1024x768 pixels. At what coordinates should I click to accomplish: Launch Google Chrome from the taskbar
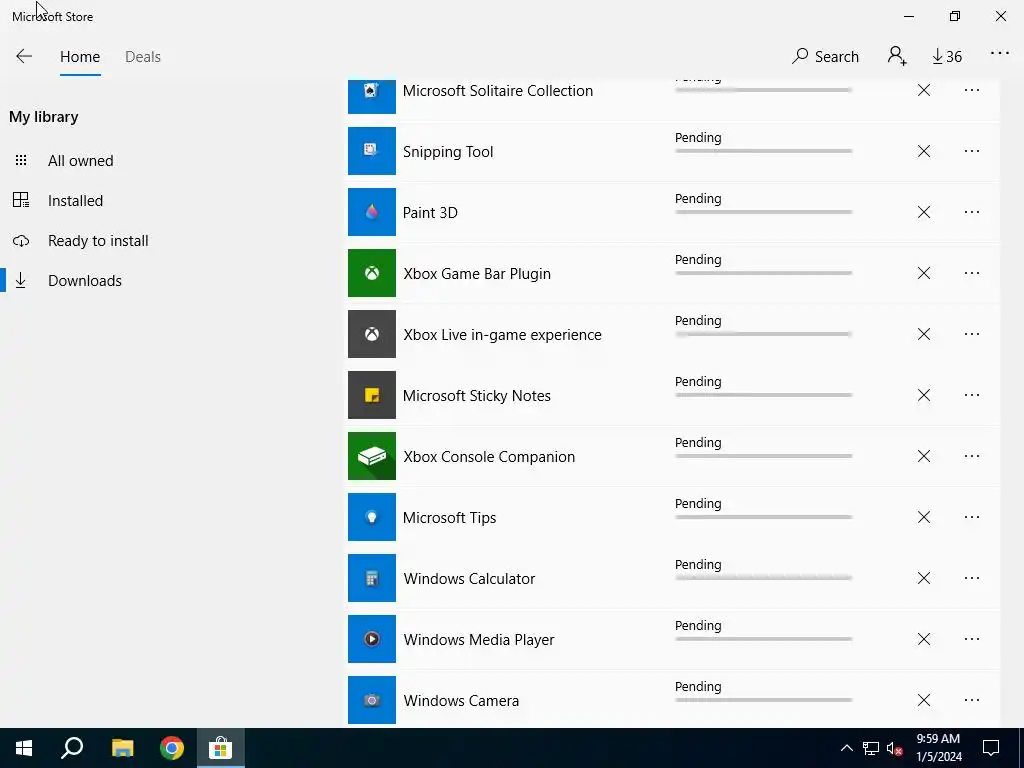[x=172, y=748]
